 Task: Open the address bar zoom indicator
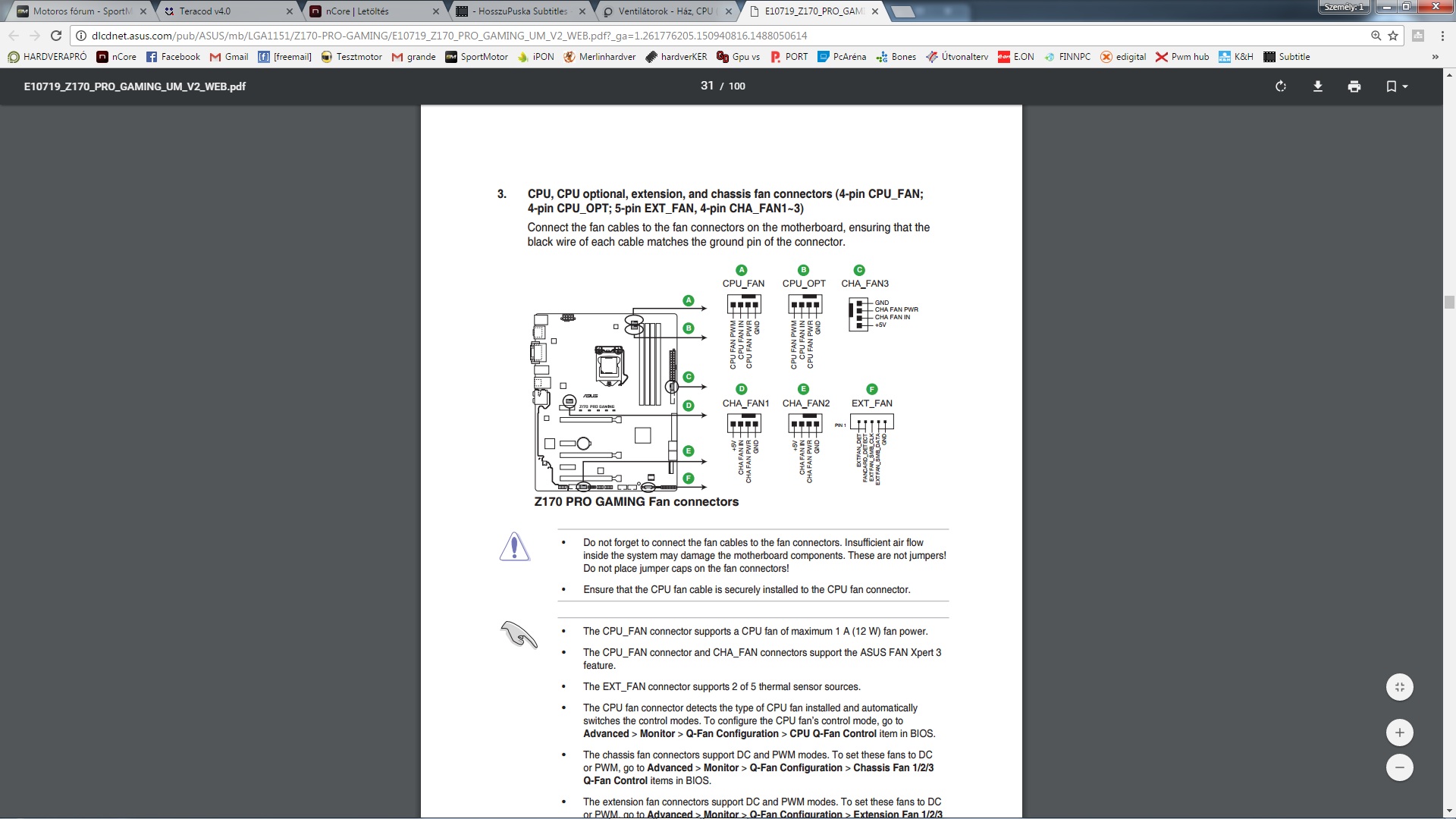point(1376,36)
